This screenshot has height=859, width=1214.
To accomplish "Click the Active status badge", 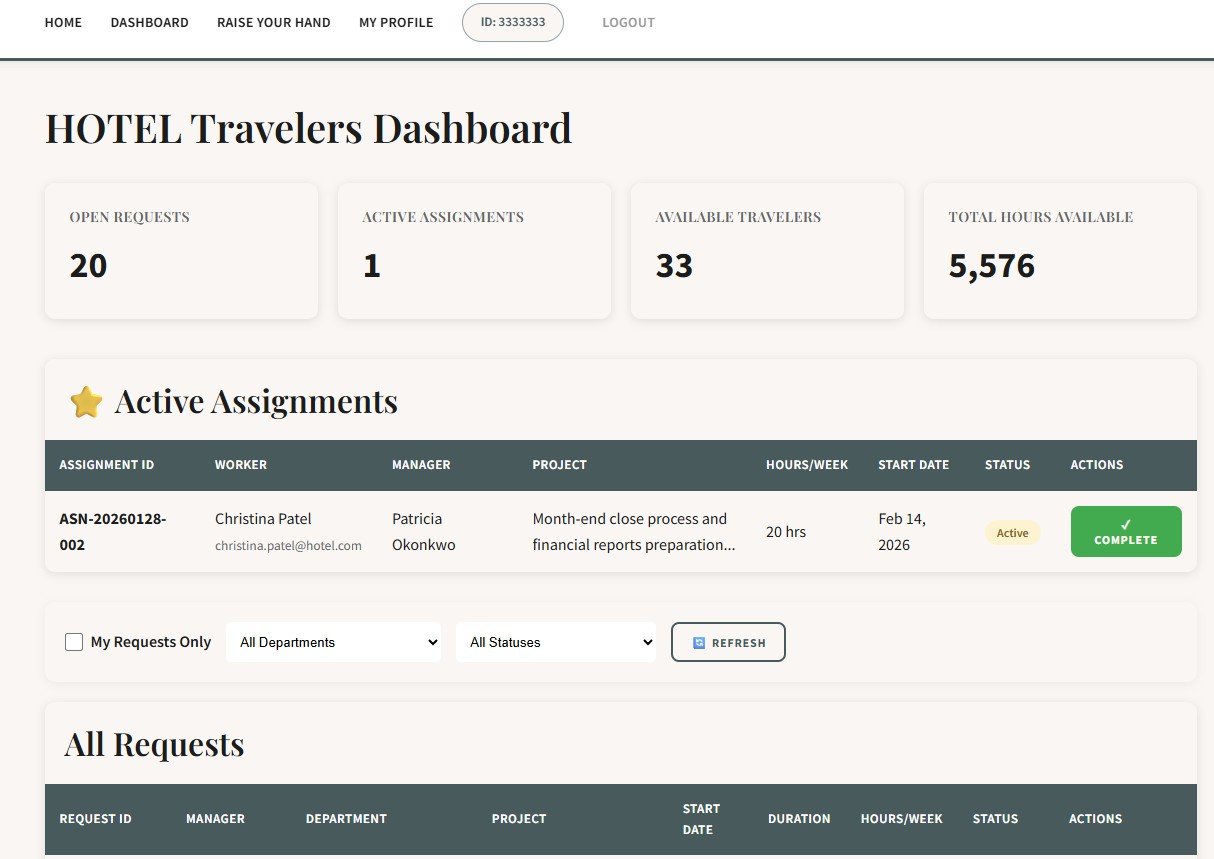I will point(1012,533).
